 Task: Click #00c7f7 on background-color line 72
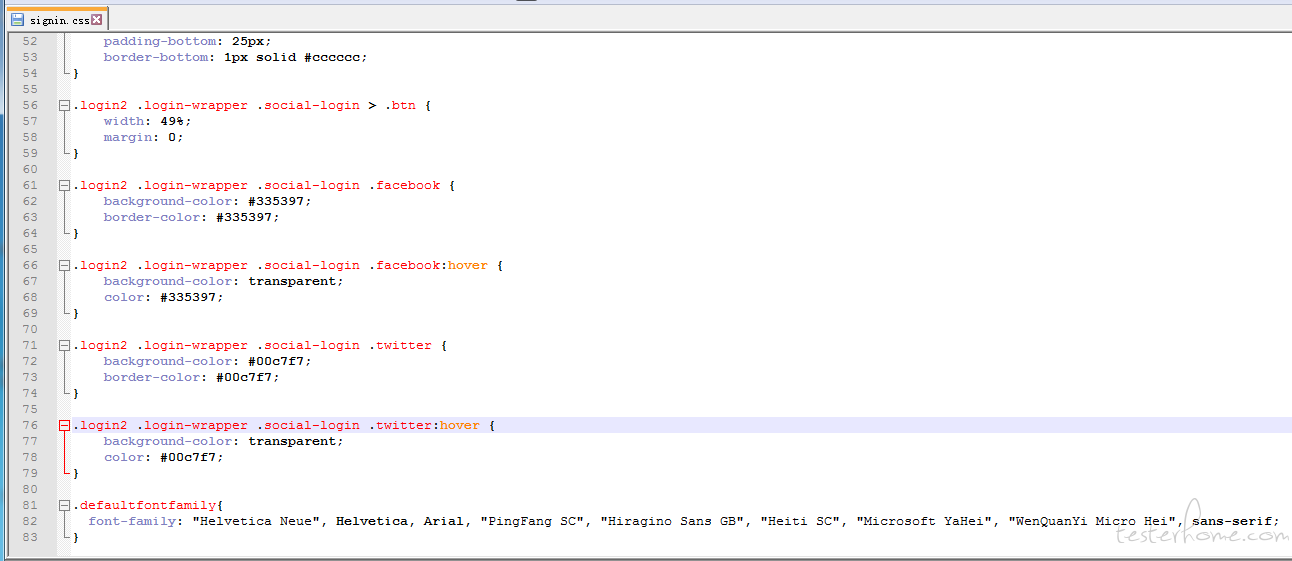[276, 361]
